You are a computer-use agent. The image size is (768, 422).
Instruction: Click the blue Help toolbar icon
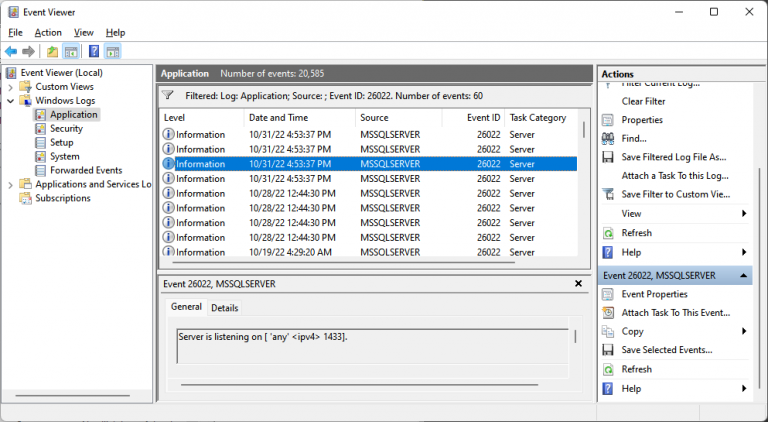94,51
